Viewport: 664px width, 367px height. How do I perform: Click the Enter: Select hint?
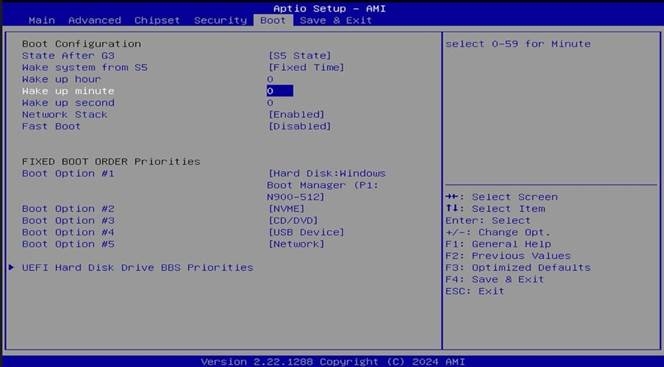coord(488,221)
